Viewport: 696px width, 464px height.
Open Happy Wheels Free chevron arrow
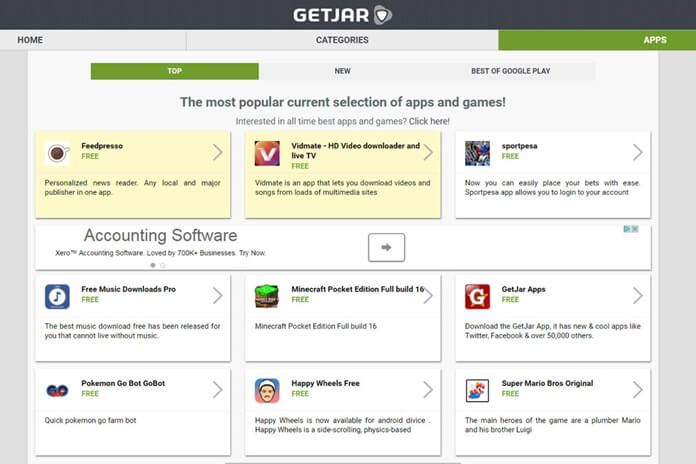coord(427,390)
